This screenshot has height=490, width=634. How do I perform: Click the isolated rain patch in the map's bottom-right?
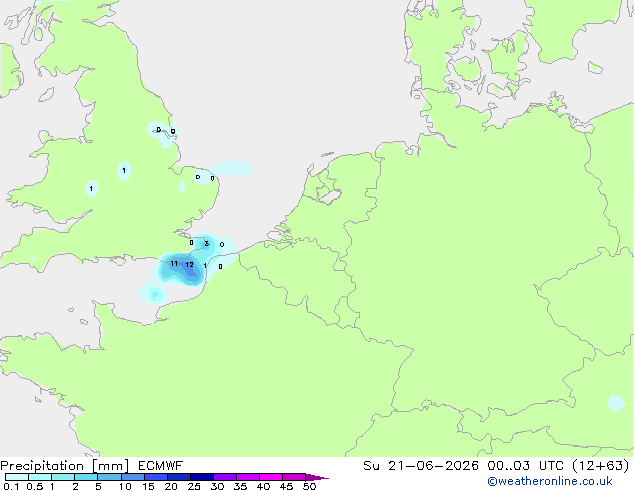coord(616,403)
